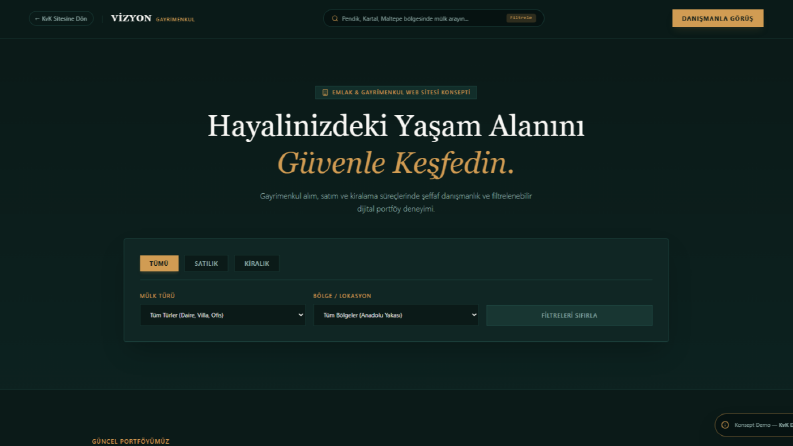Open the Bölge / Lokasyon dropdown

pyautogui.click(x=395, y=315)
